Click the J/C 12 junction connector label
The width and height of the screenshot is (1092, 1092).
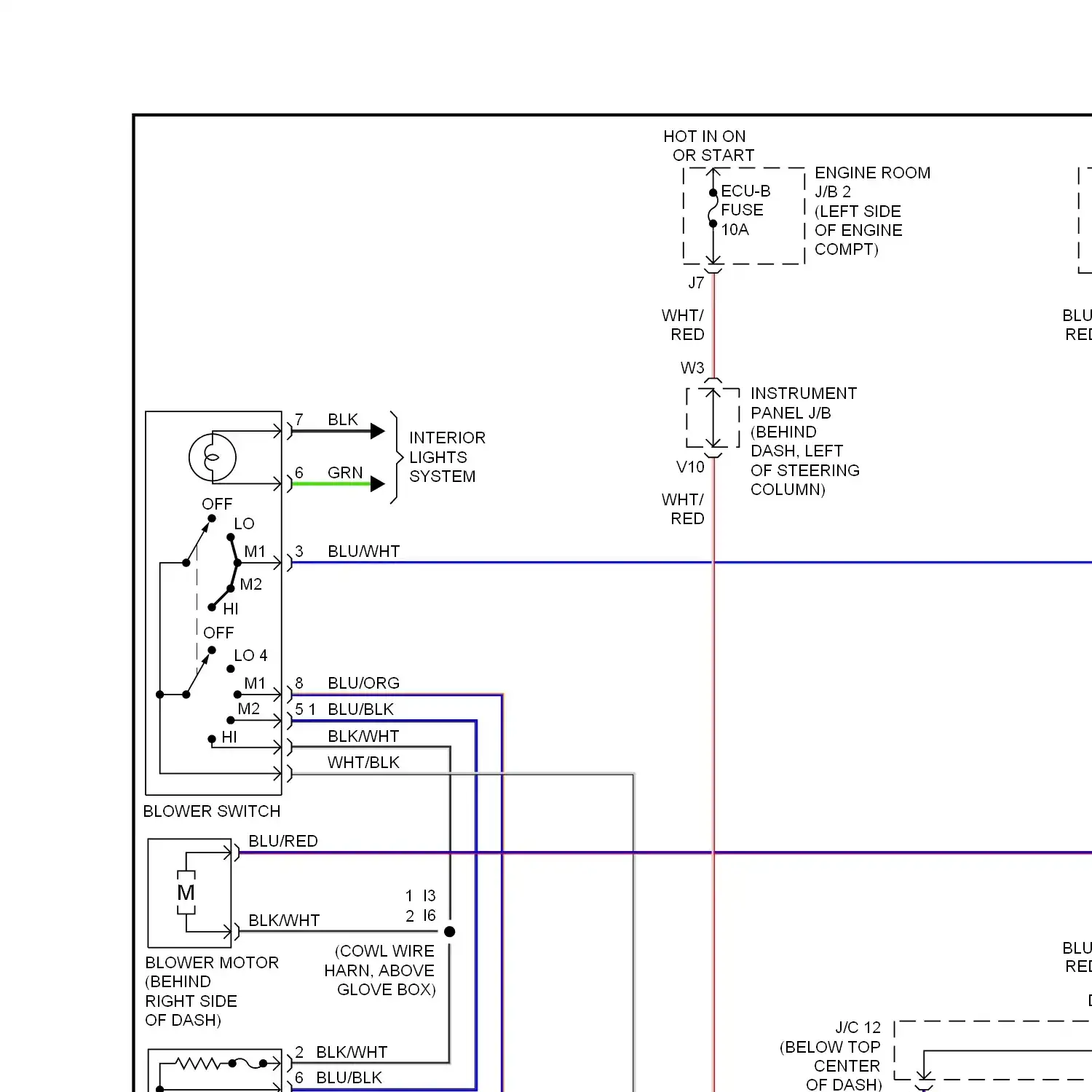pos(858,1028)
